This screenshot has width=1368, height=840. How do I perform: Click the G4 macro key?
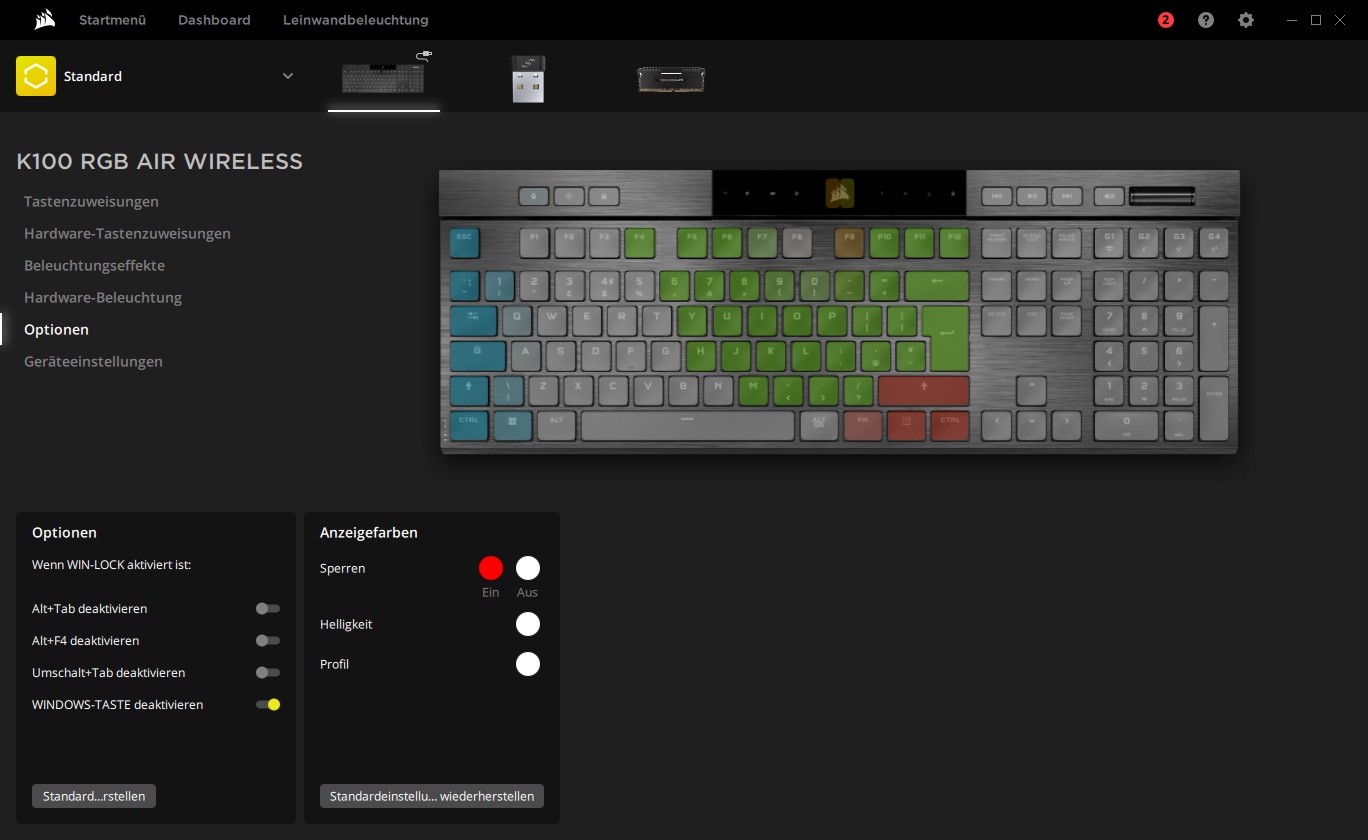tap(1214, 242)
